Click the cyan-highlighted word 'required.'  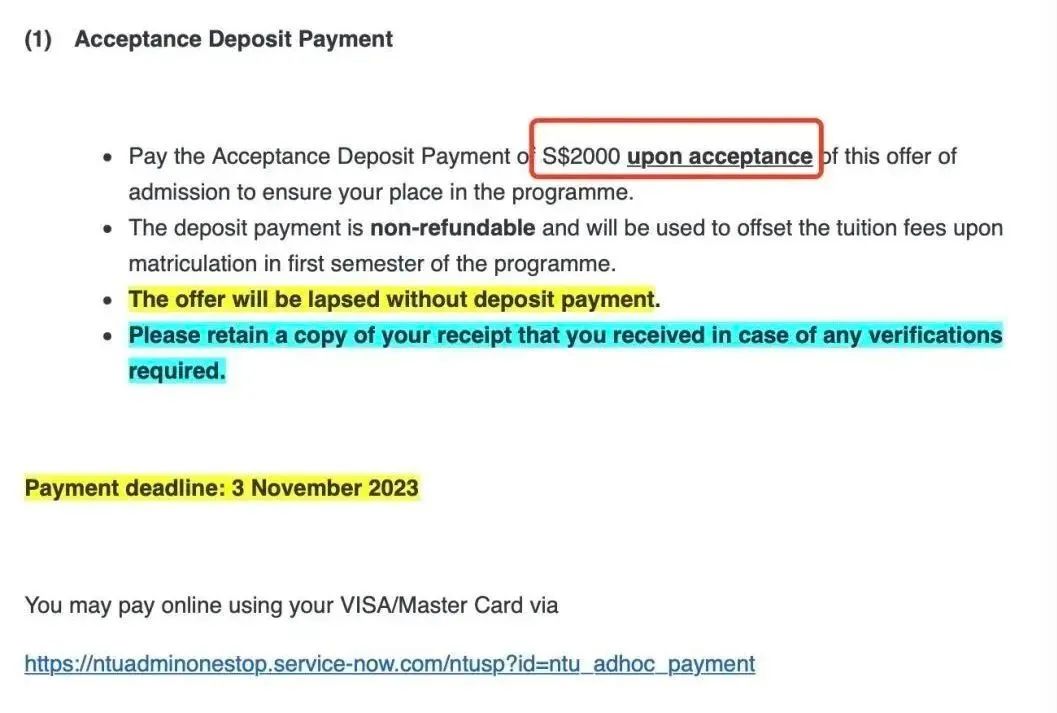click(x=177, y=371)
